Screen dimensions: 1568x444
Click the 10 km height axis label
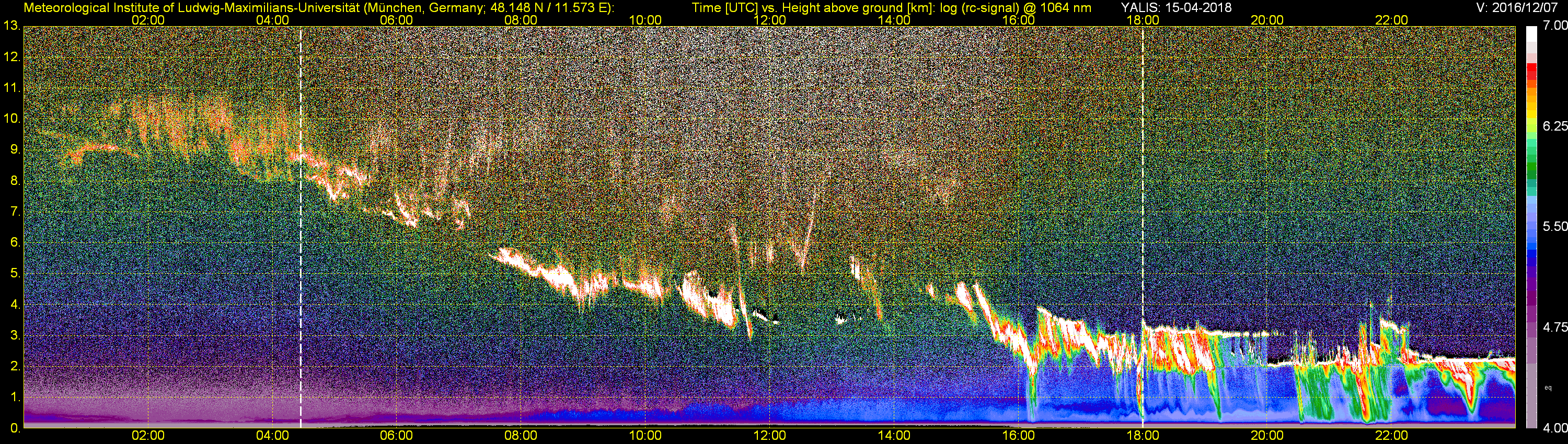coord(11,119)
